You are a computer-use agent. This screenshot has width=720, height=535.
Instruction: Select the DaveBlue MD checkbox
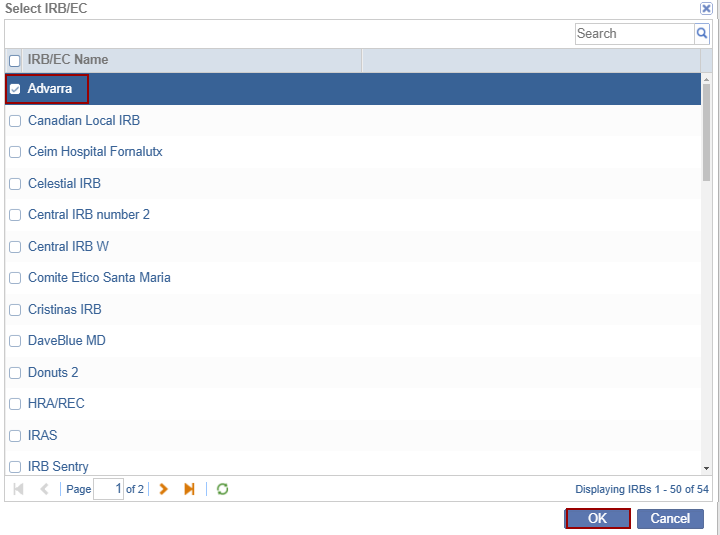(15, 341)
